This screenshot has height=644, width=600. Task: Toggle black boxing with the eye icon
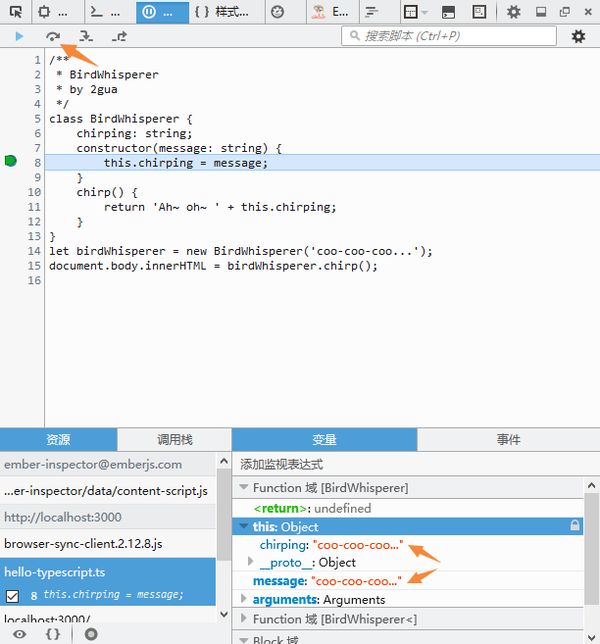tap(19, 634)
